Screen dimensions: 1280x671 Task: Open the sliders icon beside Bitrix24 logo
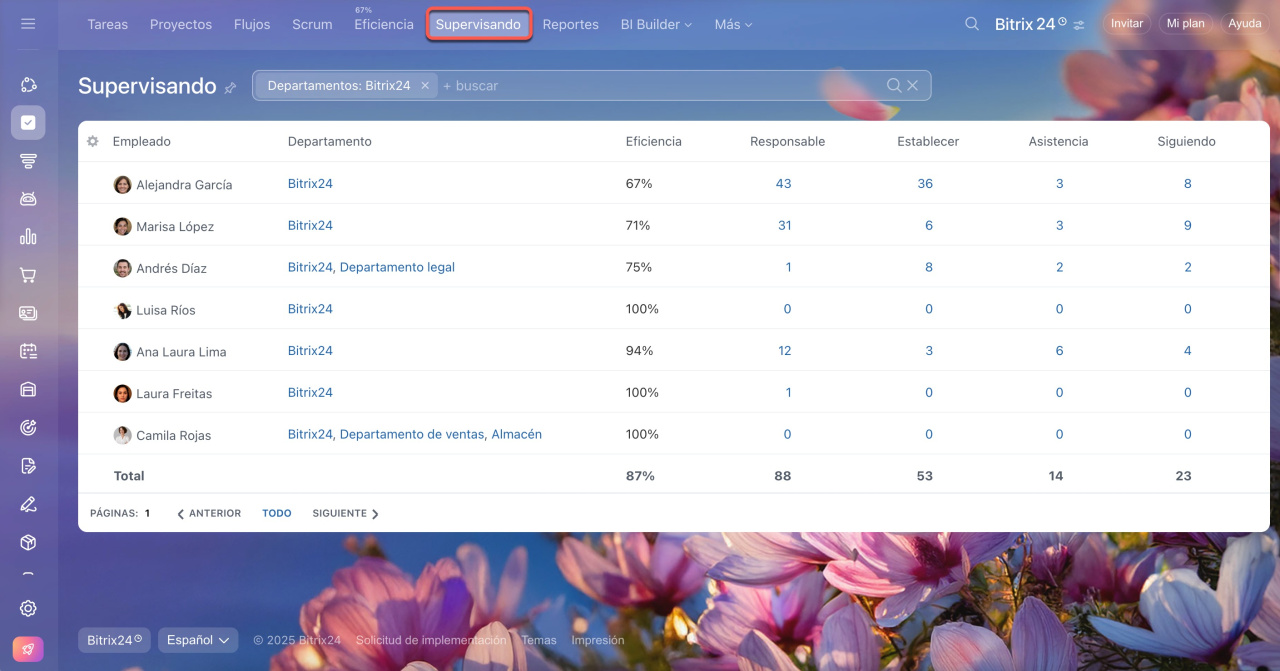coord(1079,25)
